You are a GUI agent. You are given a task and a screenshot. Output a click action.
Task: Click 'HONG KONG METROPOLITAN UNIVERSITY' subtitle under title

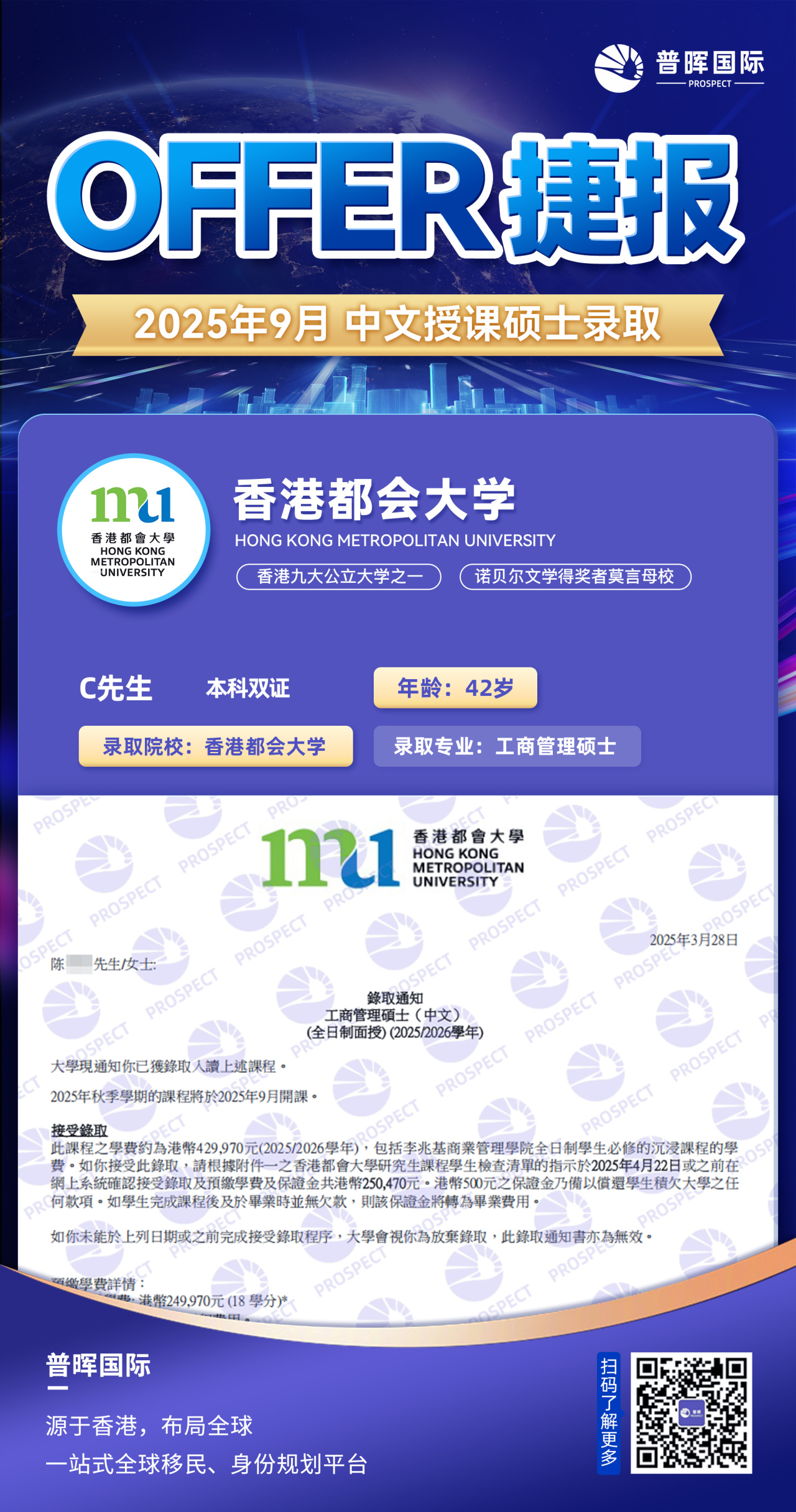pyautogui.click(x=395, y=540)
